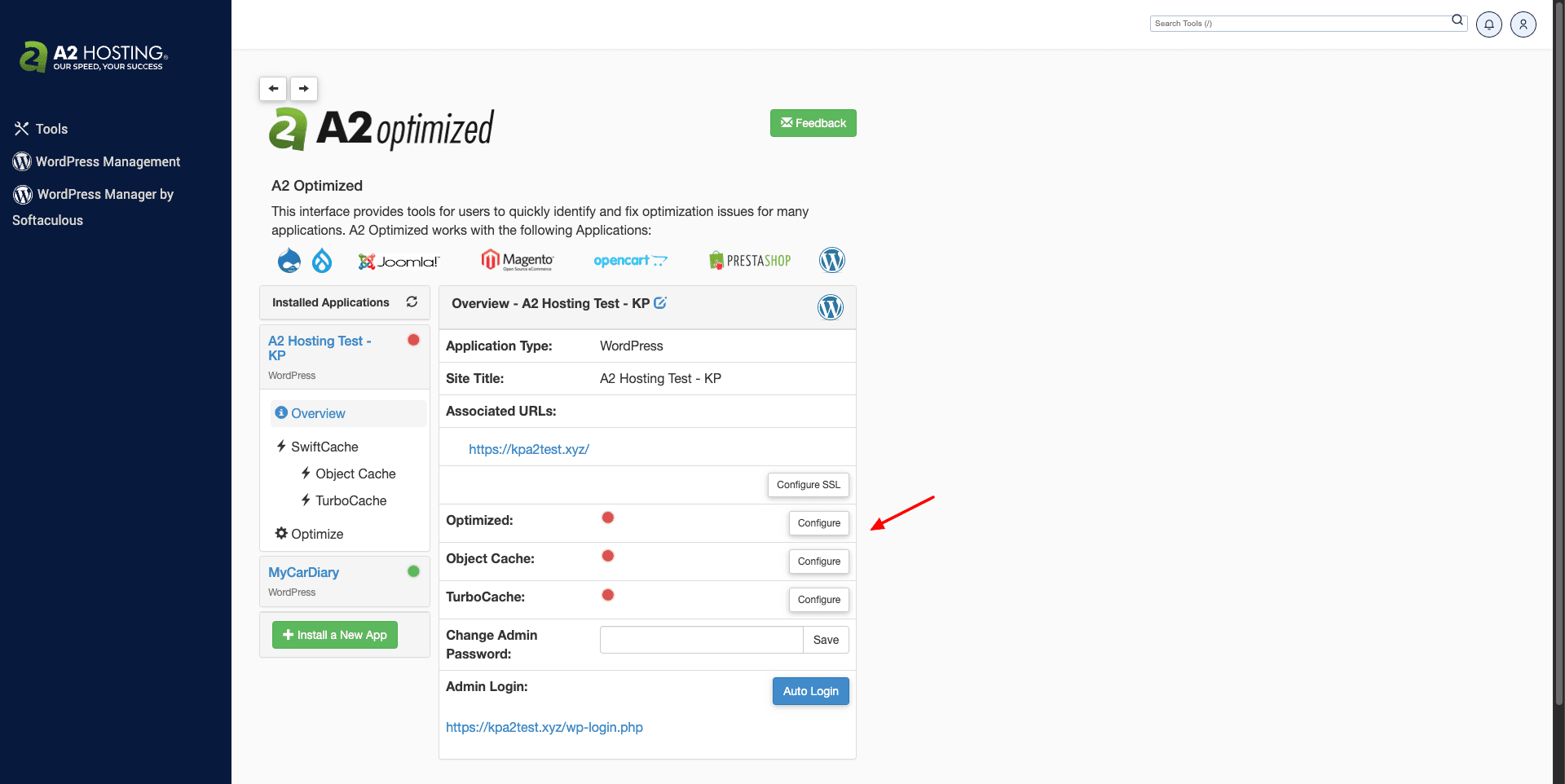Select the A2 Hosting Test - KP application
Image resolution: width=1565 pixels, height=784 pixels.
tap(320, 348)
